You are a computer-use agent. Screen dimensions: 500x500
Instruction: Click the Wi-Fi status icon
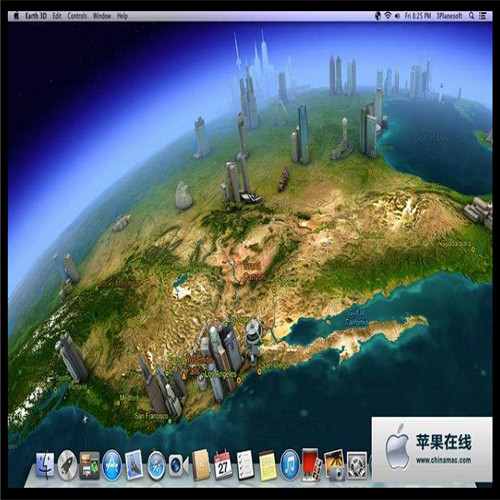click(388, 16)
